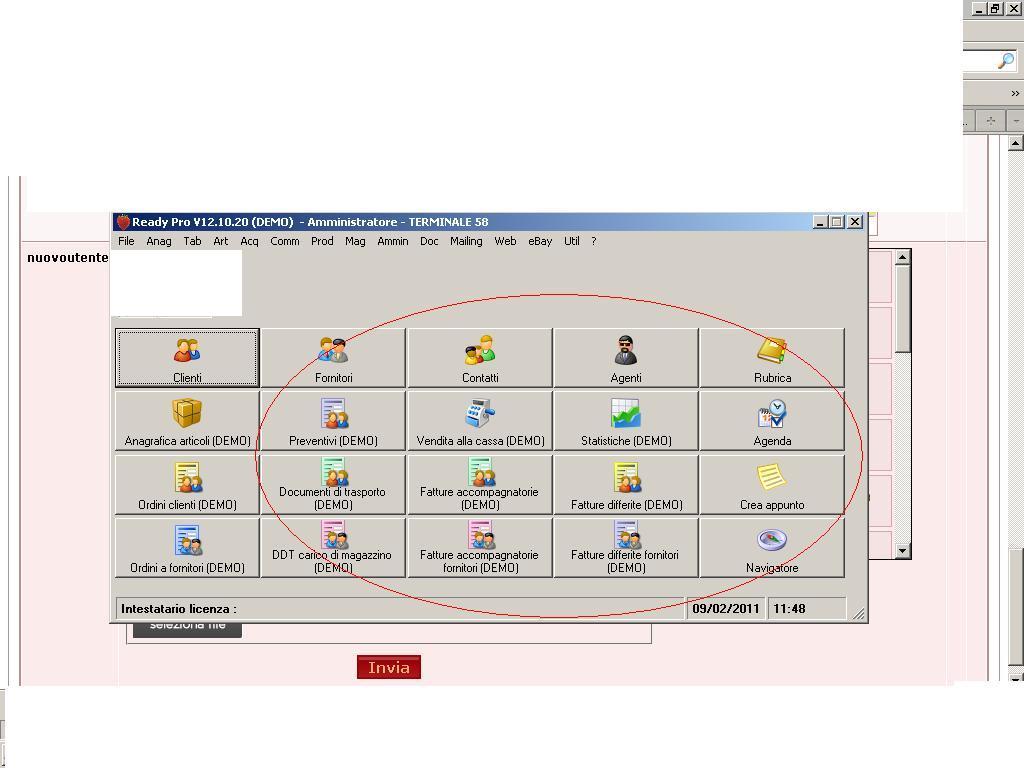1024x768 pixels.
Task: Open Preventivi (DEMO)
Action: (333, 421)
